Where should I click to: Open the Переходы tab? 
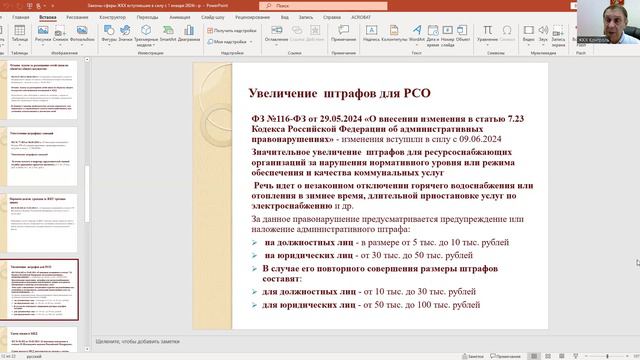point(147,17)
